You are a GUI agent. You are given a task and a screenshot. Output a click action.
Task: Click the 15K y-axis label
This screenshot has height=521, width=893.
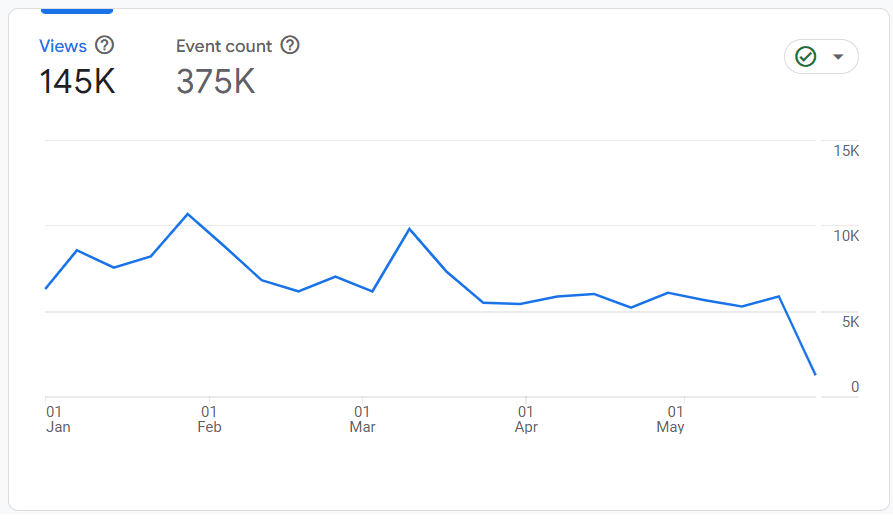tap(846, 151)
